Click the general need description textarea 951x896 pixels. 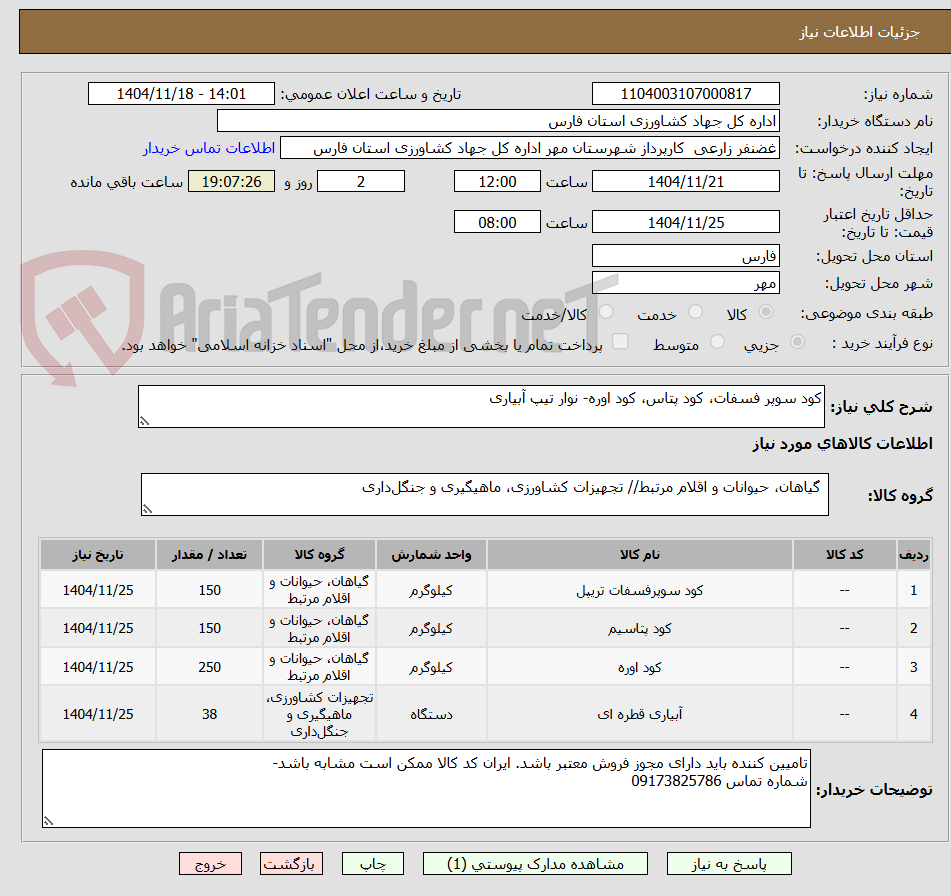click(481, 406)
